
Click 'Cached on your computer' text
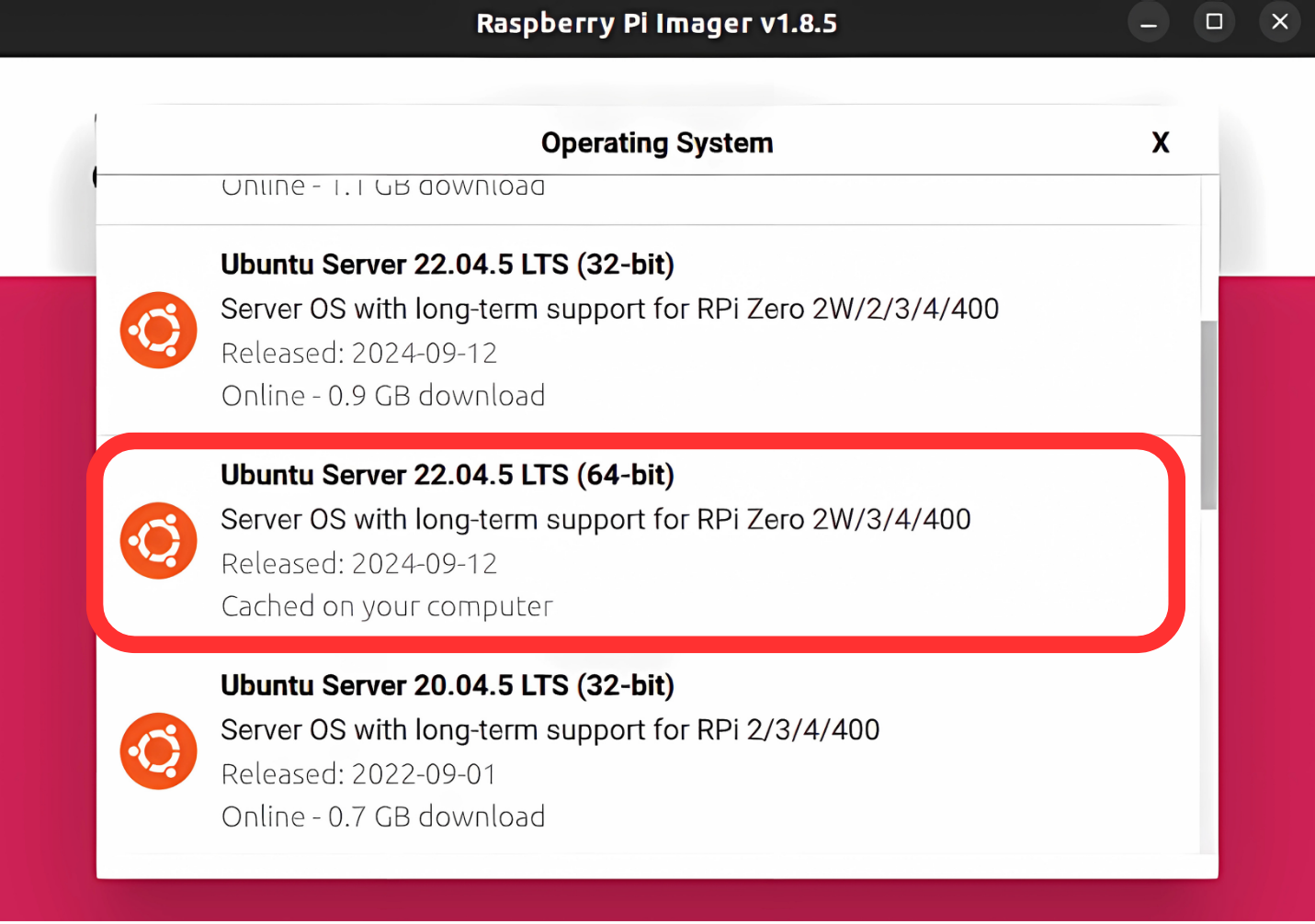coord(387,606)
